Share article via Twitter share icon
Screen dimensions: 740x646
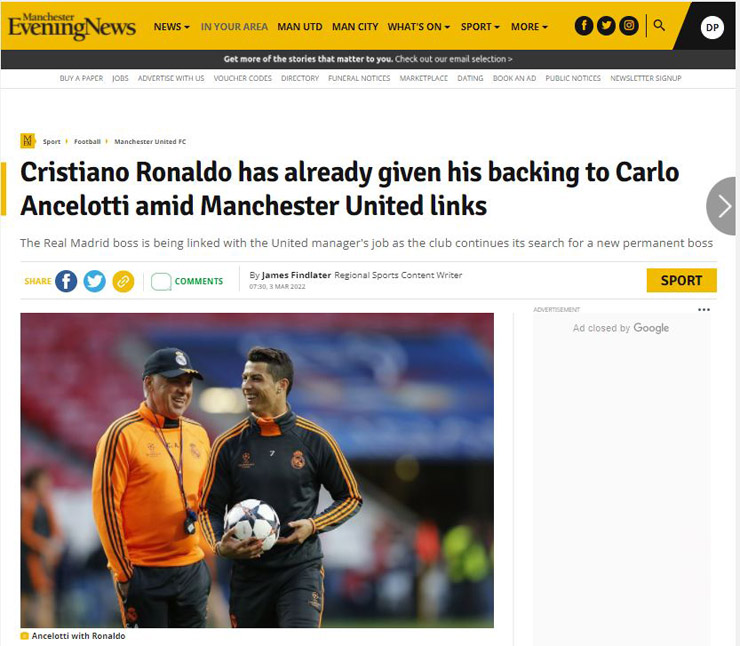tap(94, 281)
